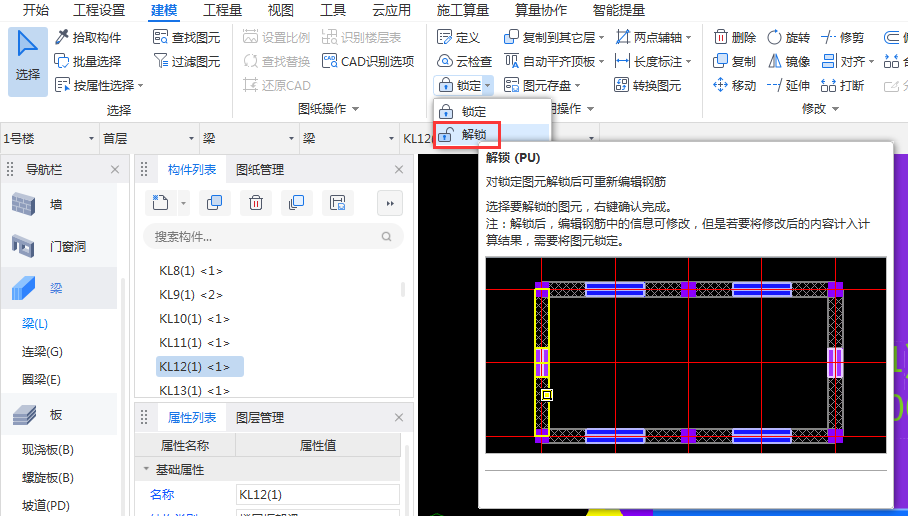Image resolution: width=908 pixels, height=516 pixels.
Task: Select 现浇板(B) in navigation
Action: pos(47,449)
